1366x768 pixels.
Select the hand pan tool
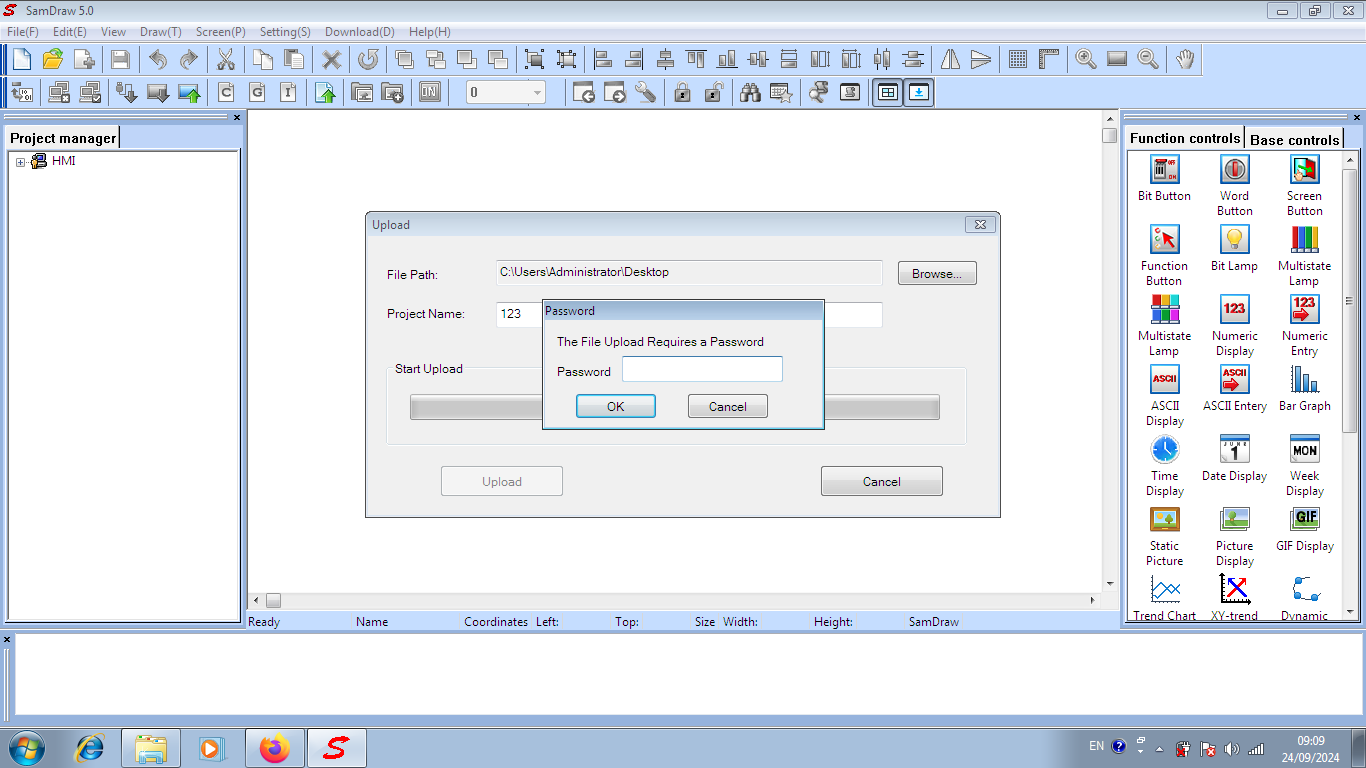(x=1185, y=59)
